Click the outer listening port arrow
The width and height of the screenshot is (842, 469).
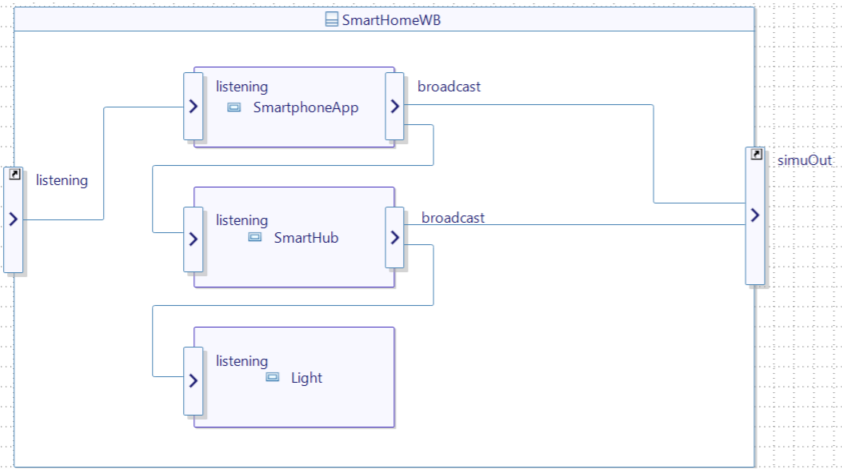(x=13, y=219)
